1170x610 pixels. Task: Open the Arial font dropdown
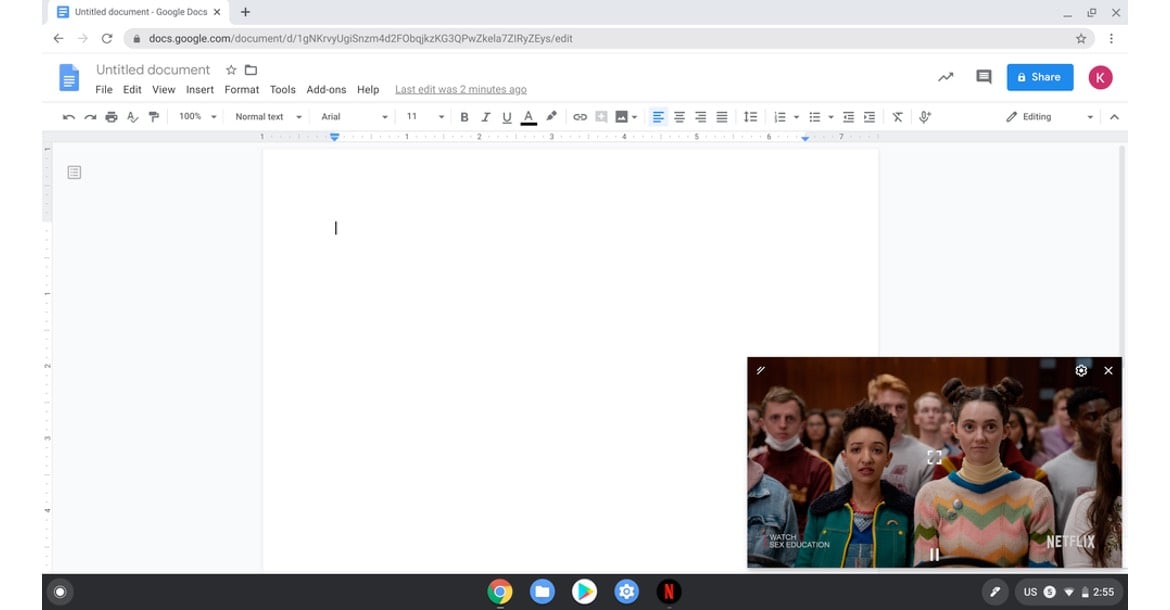[354, 117]
